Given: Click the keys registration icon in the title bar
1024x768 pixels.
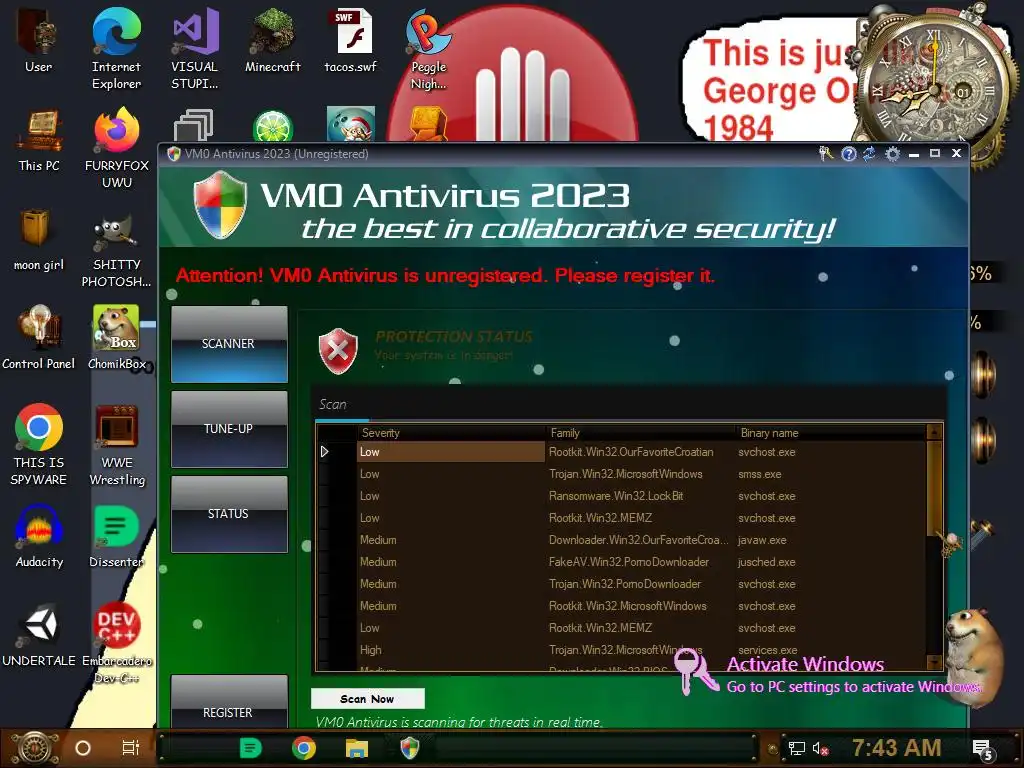Looking at the screenshot, I should 826,154.
